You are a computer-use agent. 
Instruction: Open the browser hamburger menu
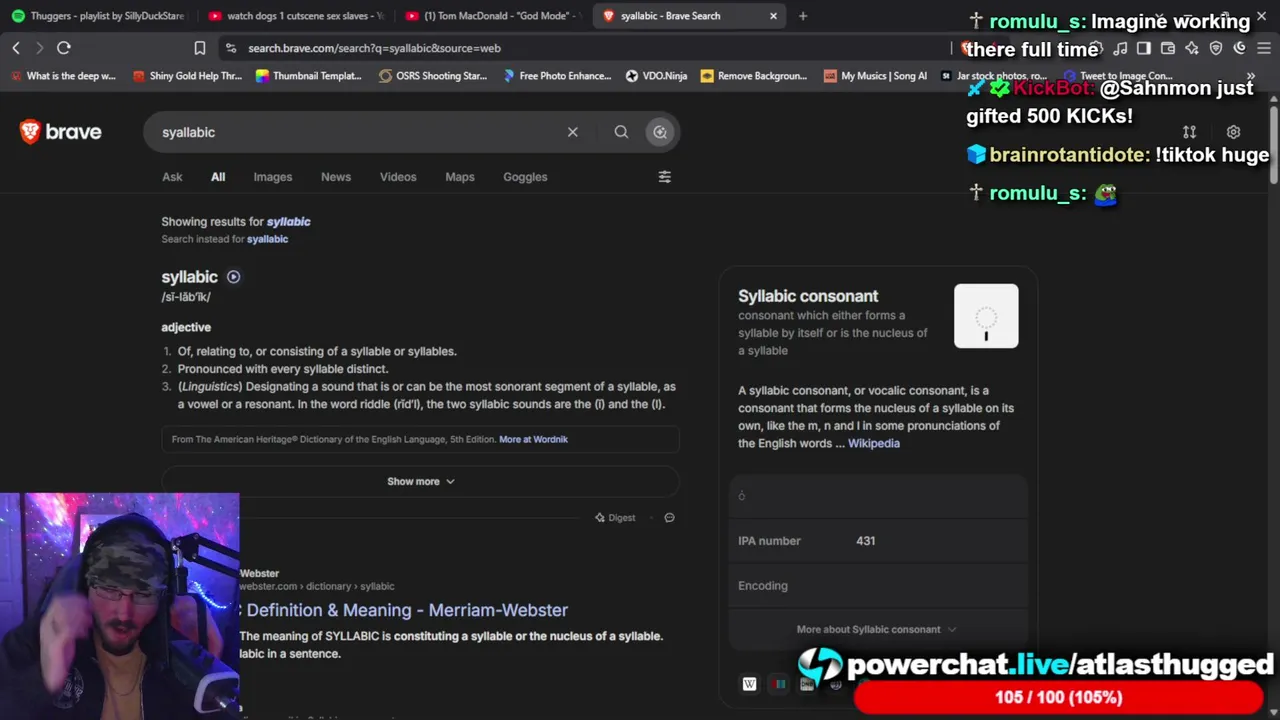click(x=1264, y=48)
